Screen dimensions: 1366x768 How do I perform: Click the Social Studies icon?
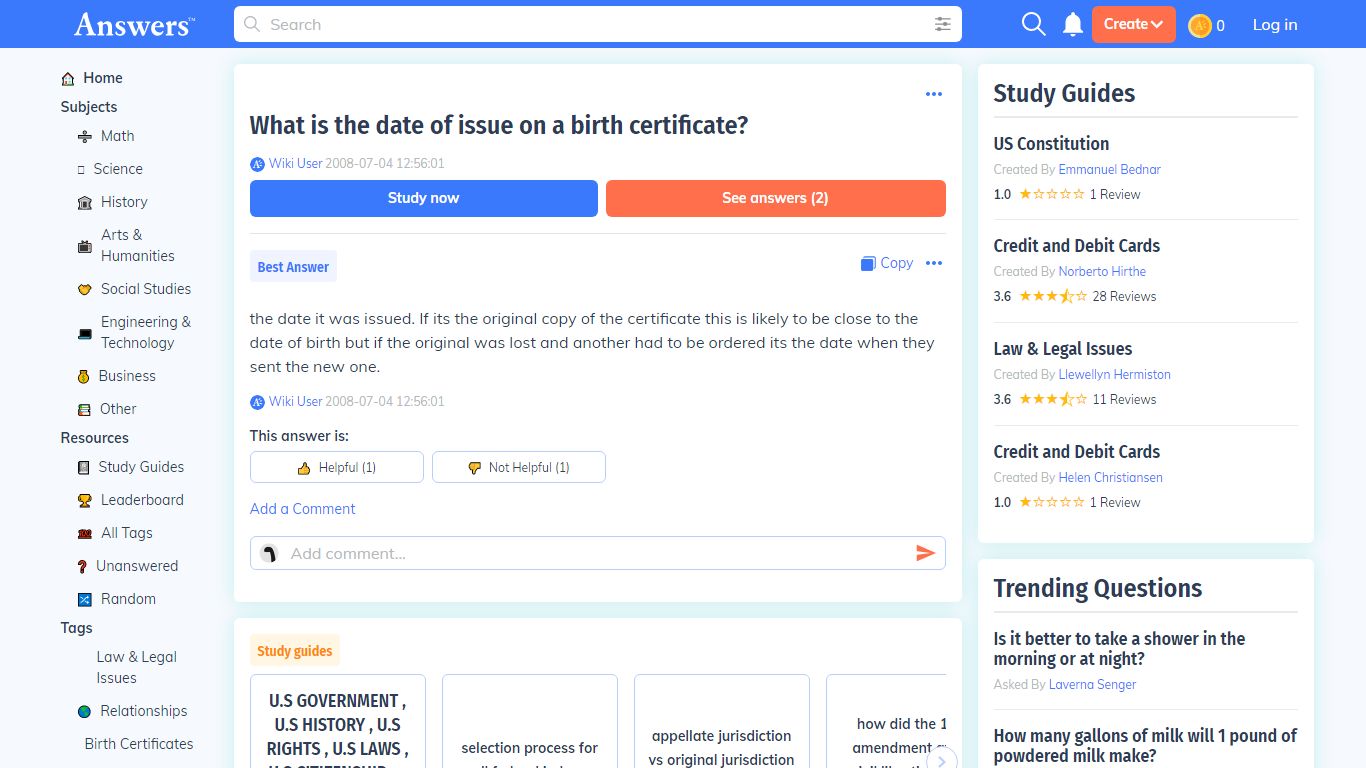coord(85,290)
